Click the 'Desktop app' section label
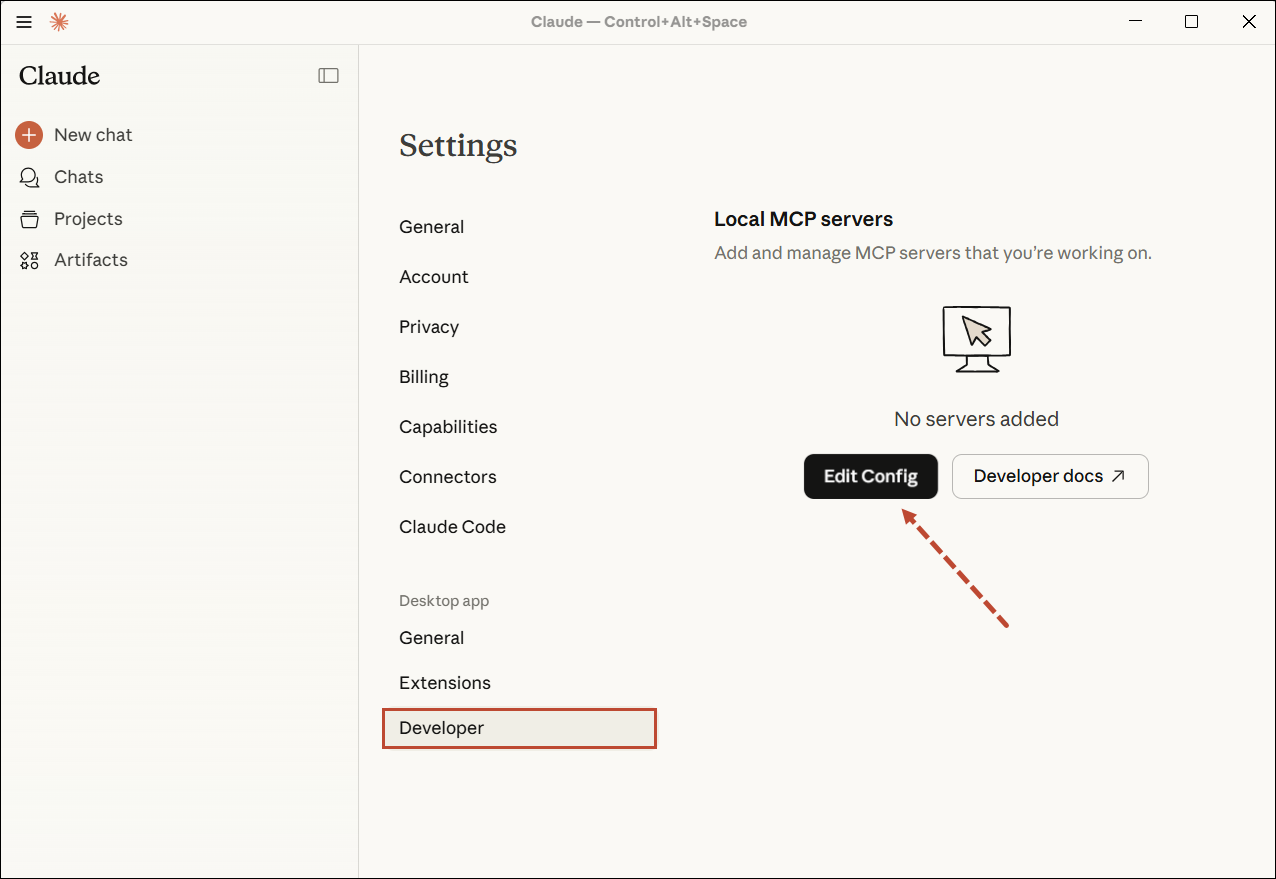The height and width of the screenshot is (879, 1276). pyautogui.click(x=444, y=601)
